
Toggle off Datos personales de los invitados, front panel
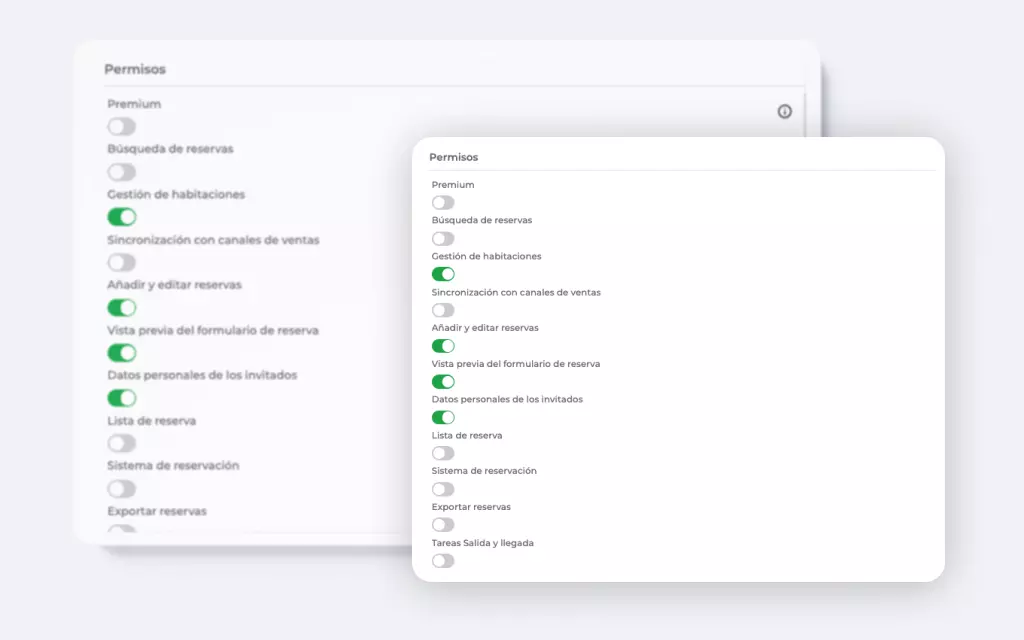(443, 417)
